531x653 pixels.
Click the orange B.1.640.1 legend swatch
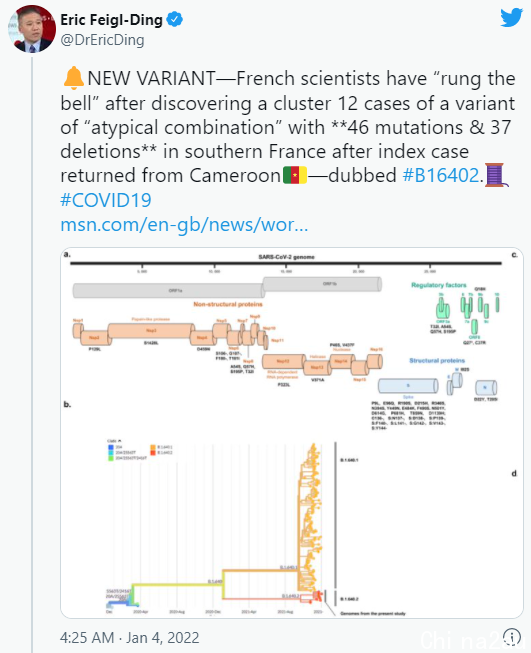(x=153, y=447)
